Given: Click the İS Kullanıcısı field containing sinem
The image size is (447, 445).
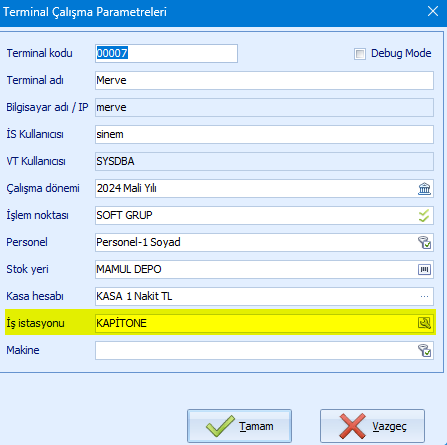Looking at the screenshot, I should tap(264, 134).
